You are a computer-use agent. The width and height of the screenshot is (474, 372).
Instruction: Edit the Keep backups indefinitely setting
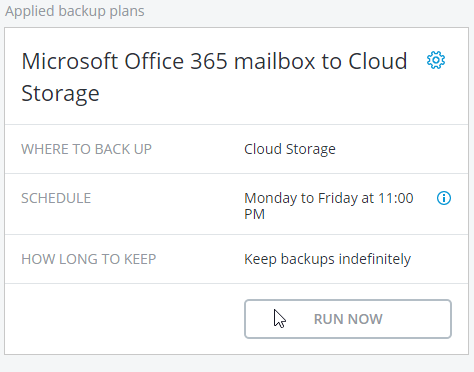[327, 259]
